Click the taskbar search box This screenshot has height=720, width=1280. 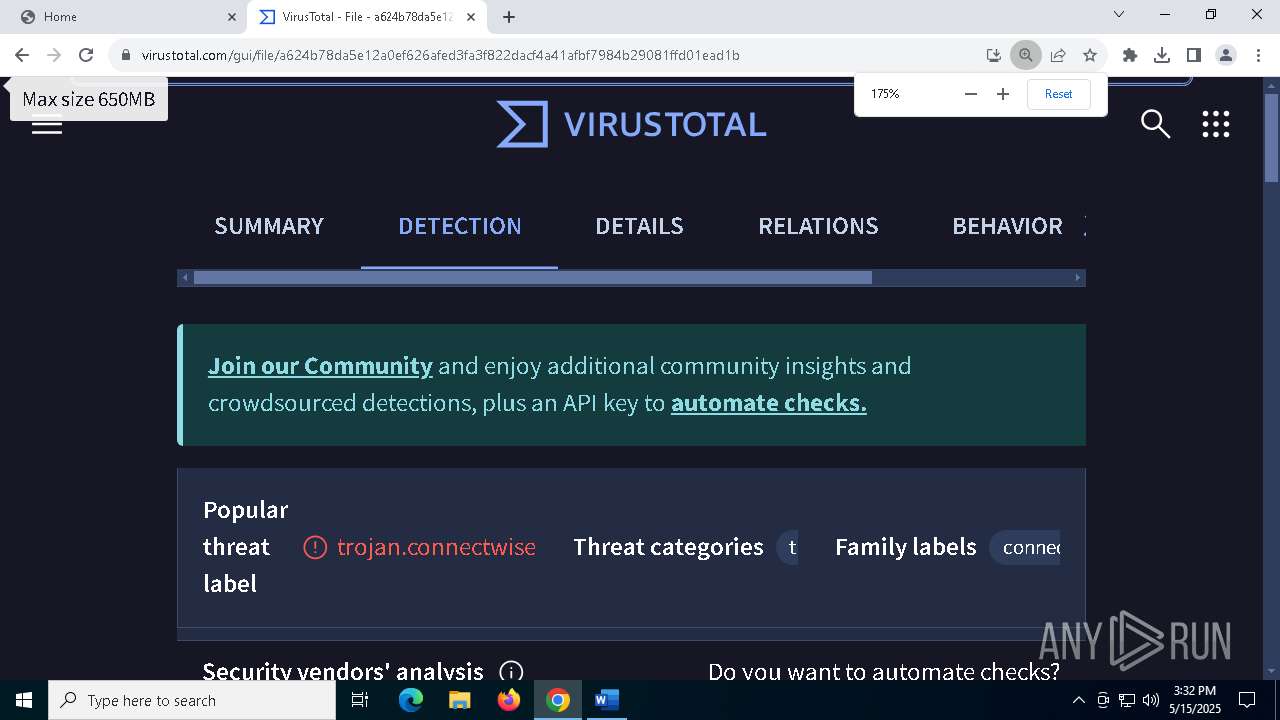[192, 700]
